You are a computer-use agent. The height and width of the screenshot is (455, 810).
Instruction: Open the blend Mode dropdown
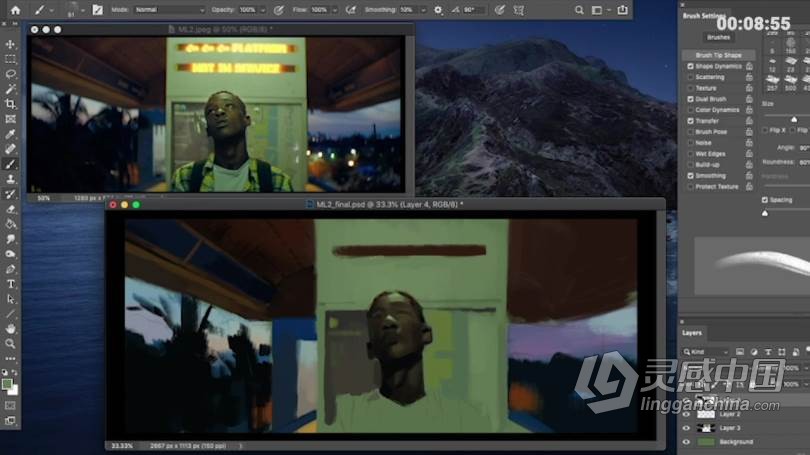[169, 10]
